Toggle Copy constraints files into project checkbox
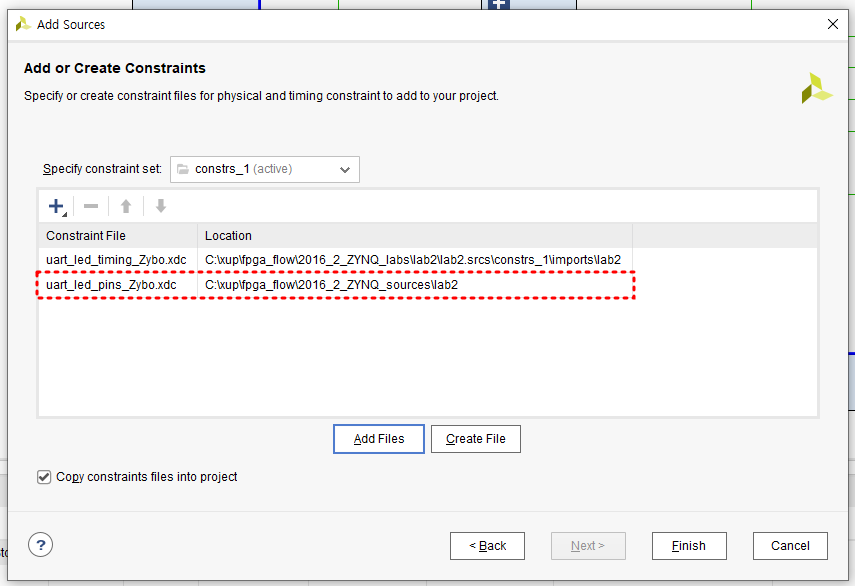Image resolution: width=855 pixels, height=586 pixels. pyautogui.click(x=44, y=477)
